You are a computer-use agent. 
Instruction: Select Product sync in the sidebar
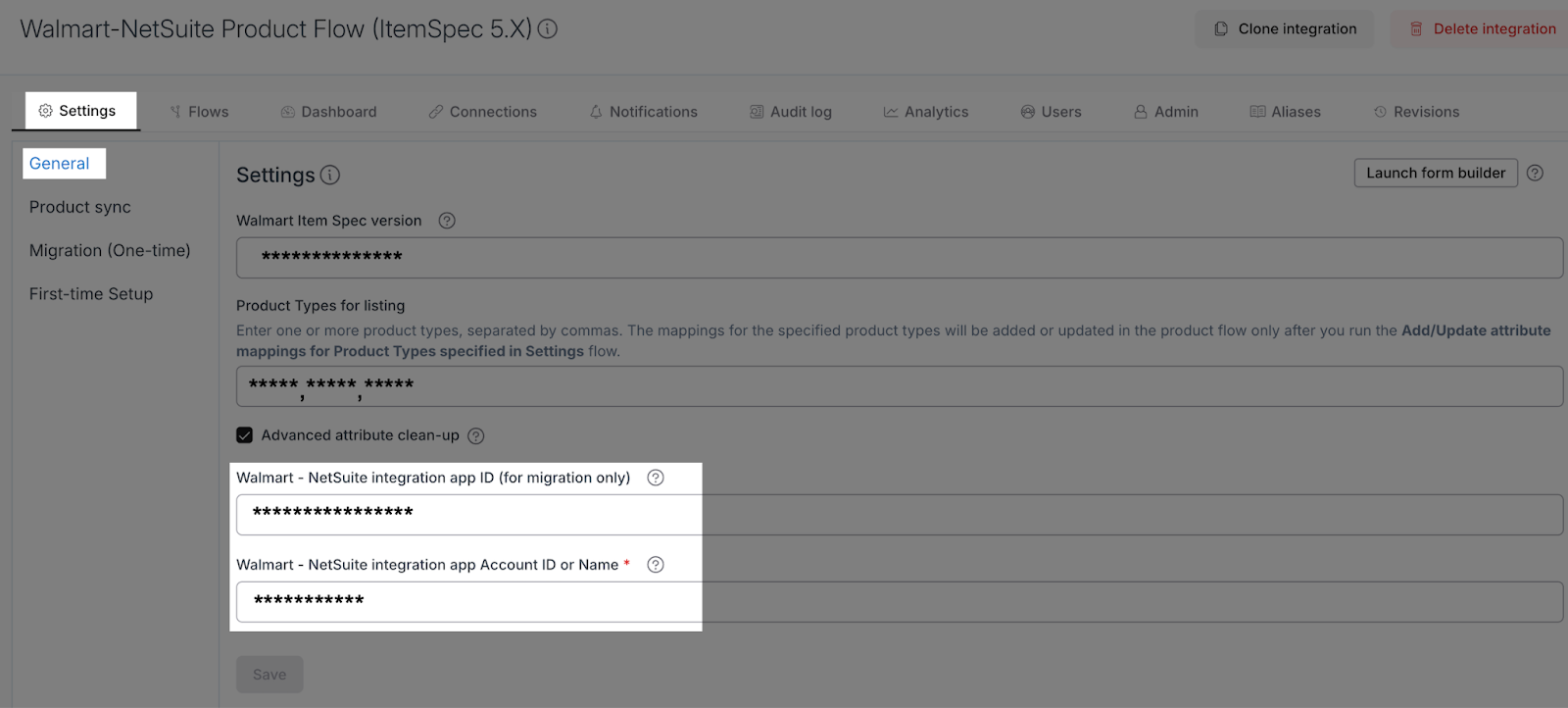(x=80, y=207)
